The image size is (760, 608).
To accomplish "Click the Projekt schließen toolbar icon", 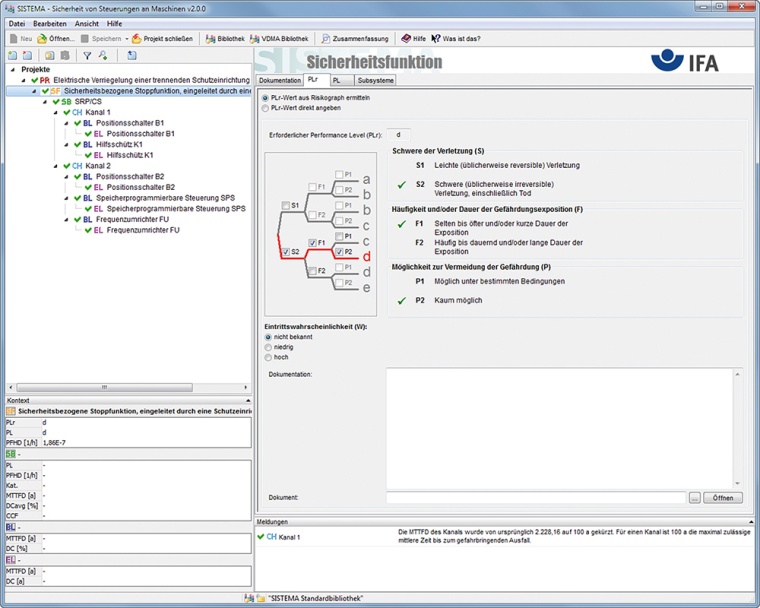I will pos(136,38).
